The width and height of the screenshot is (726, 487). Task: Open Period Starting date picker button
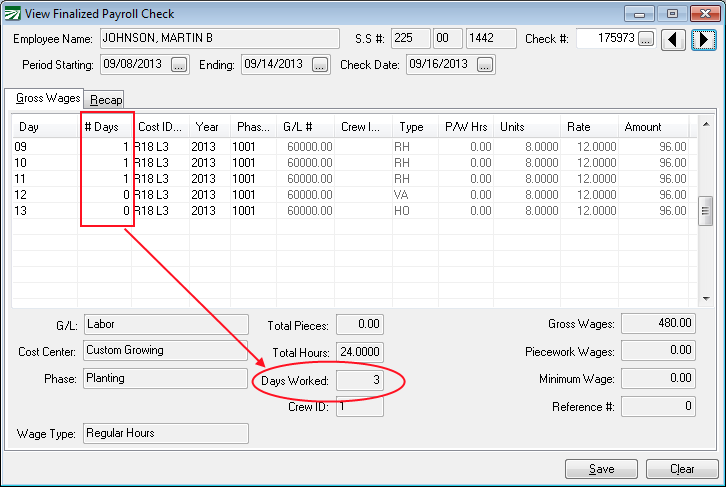(x=179, y=65)
